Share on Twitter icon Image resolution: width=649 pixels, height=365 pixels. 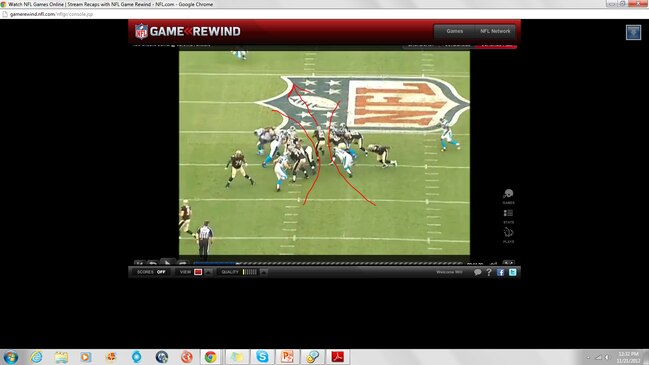click(x=512, y=272)
